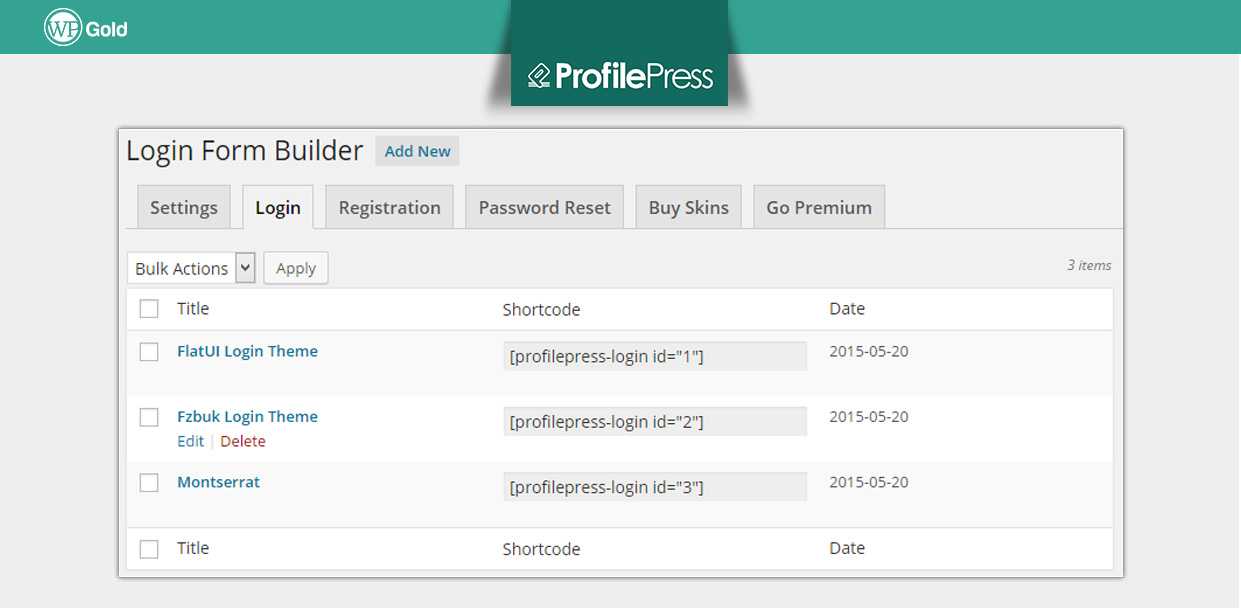Select the Montserrat row checkbox

(x=149, y=483)
